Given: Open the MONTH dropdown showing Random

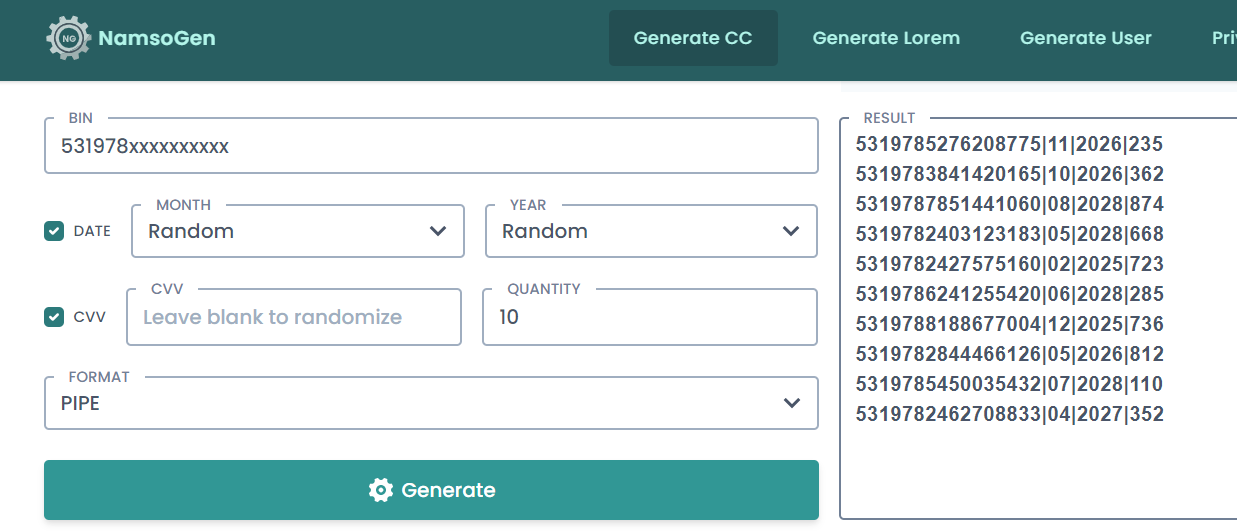Looking at the screenshot, I should (298, 231).
